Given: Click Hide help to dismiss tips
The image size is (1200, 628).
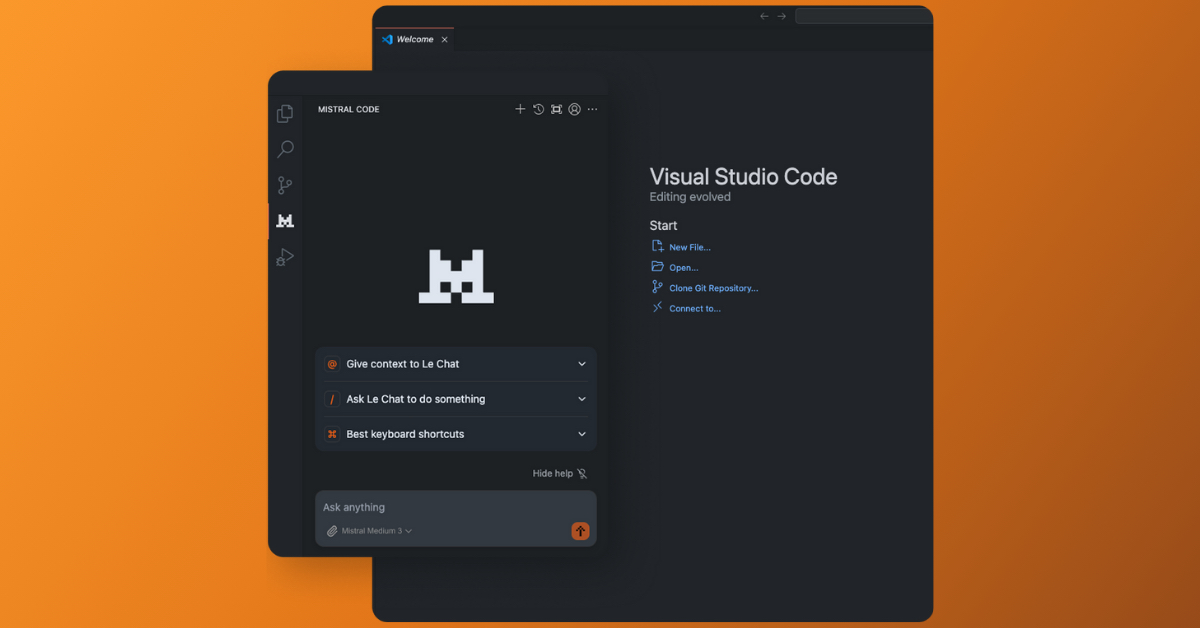Looking at the screenshot, I should [x=560, y=473].
